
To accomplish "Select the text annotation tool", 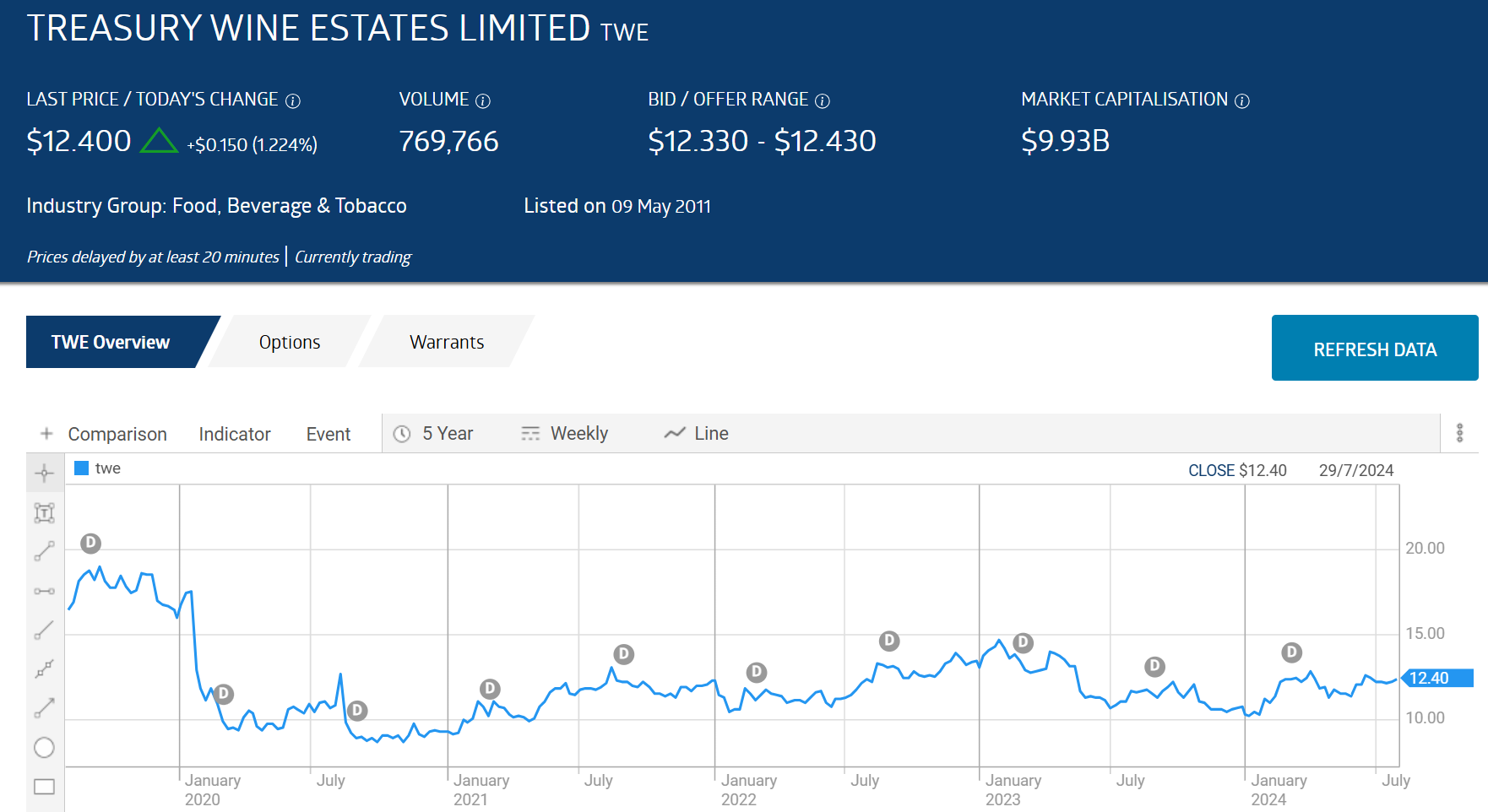I will (45, 512).
